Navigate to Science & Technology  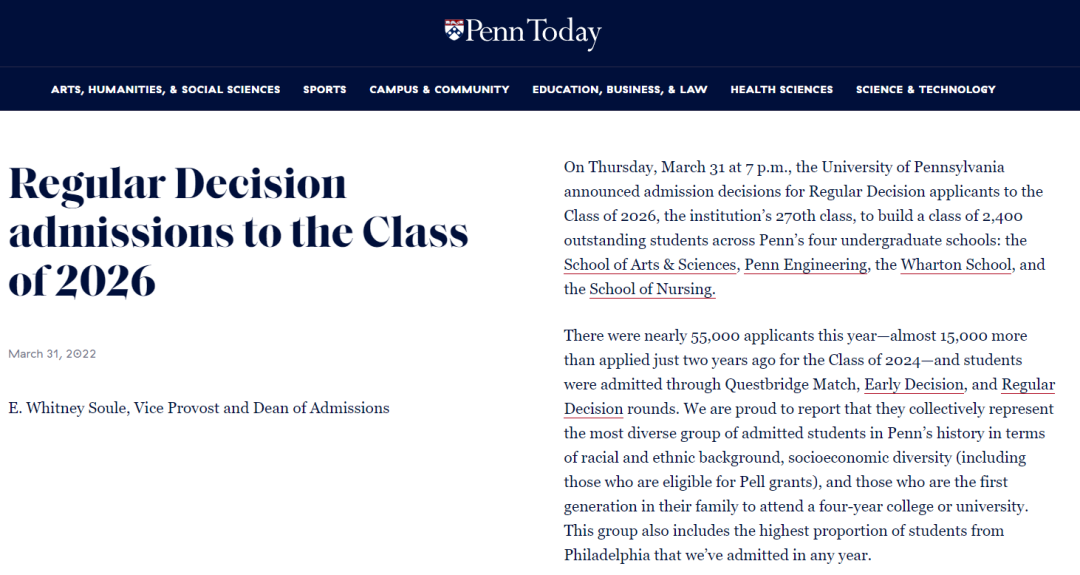(926, 90)
